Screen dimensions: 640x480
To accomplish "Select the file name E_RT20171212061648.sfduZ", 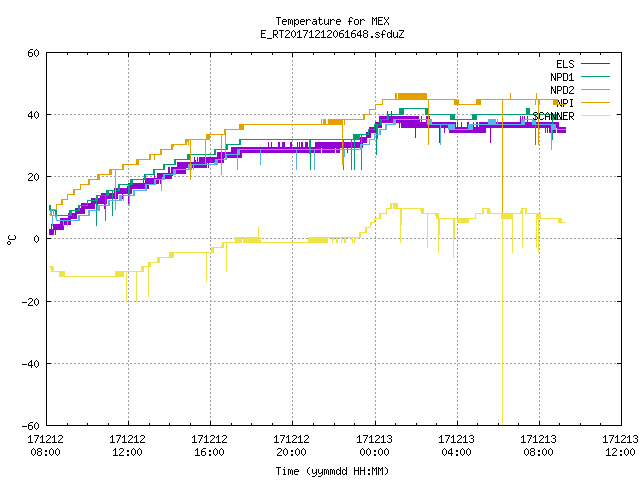I will point(332,34).
